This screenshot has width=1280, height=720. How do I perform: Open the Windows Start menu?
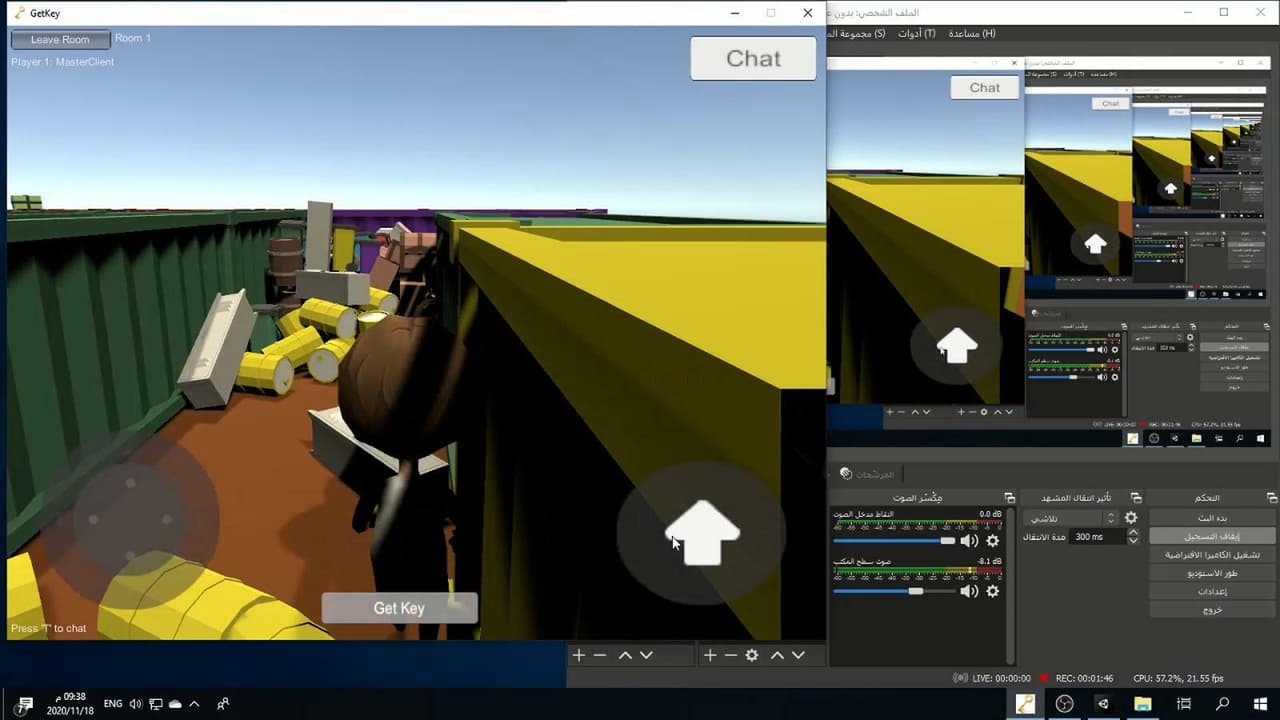[1260, 704]
